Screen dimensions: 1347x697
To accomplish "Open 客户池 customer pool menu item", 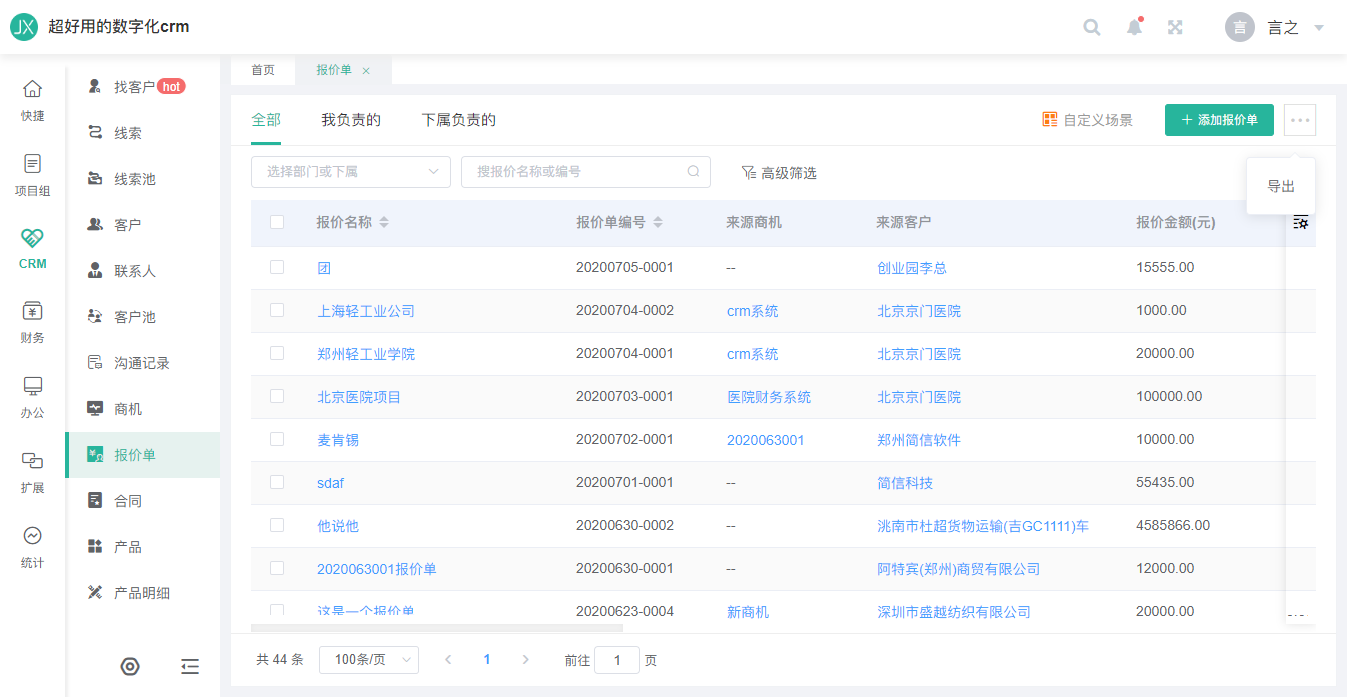I will 143,317.
